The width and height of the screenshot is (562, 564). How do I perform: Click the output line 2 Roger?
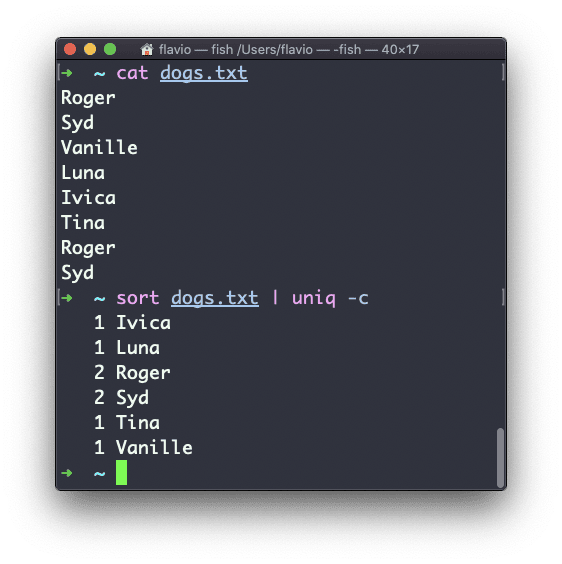tap(132, 373)
